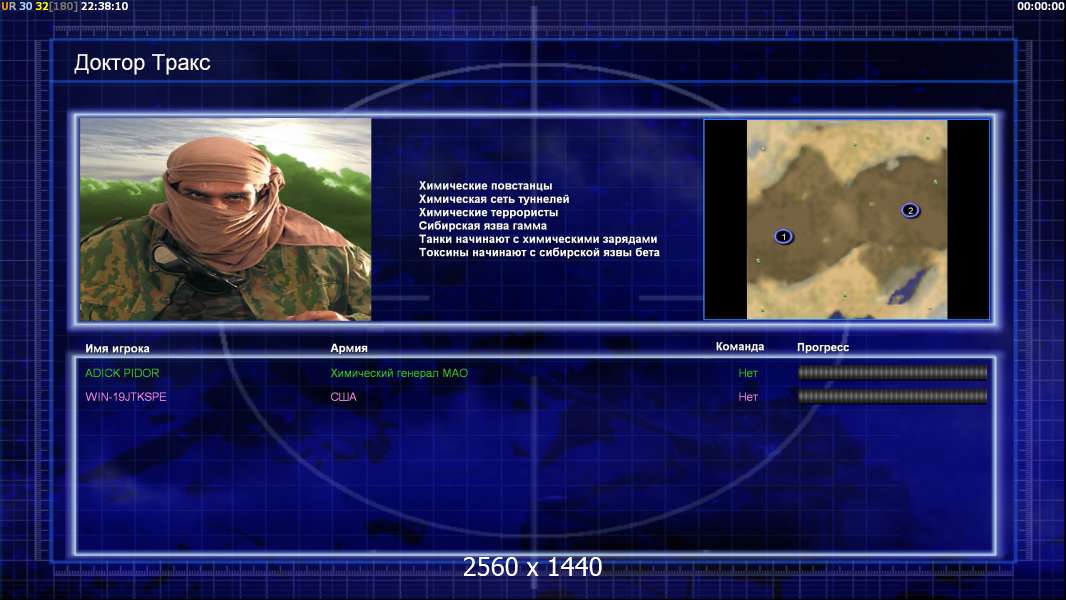Click ability Химические повстанцы
This screenshot has height=600, width=1066.
[x=485, y=186]
